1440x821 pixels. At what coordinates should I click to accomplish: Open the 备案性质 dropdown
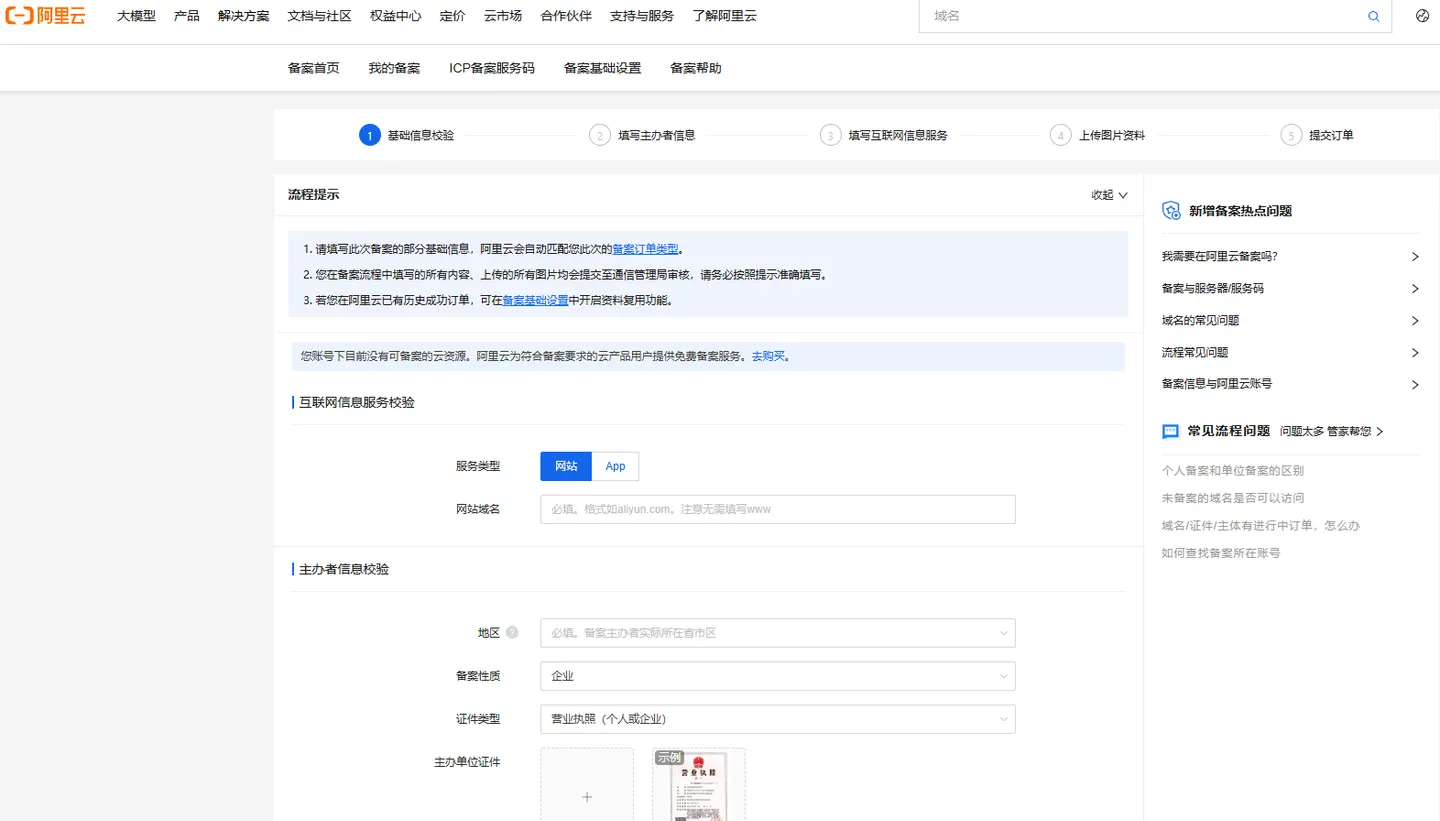(x=778, y=676)
